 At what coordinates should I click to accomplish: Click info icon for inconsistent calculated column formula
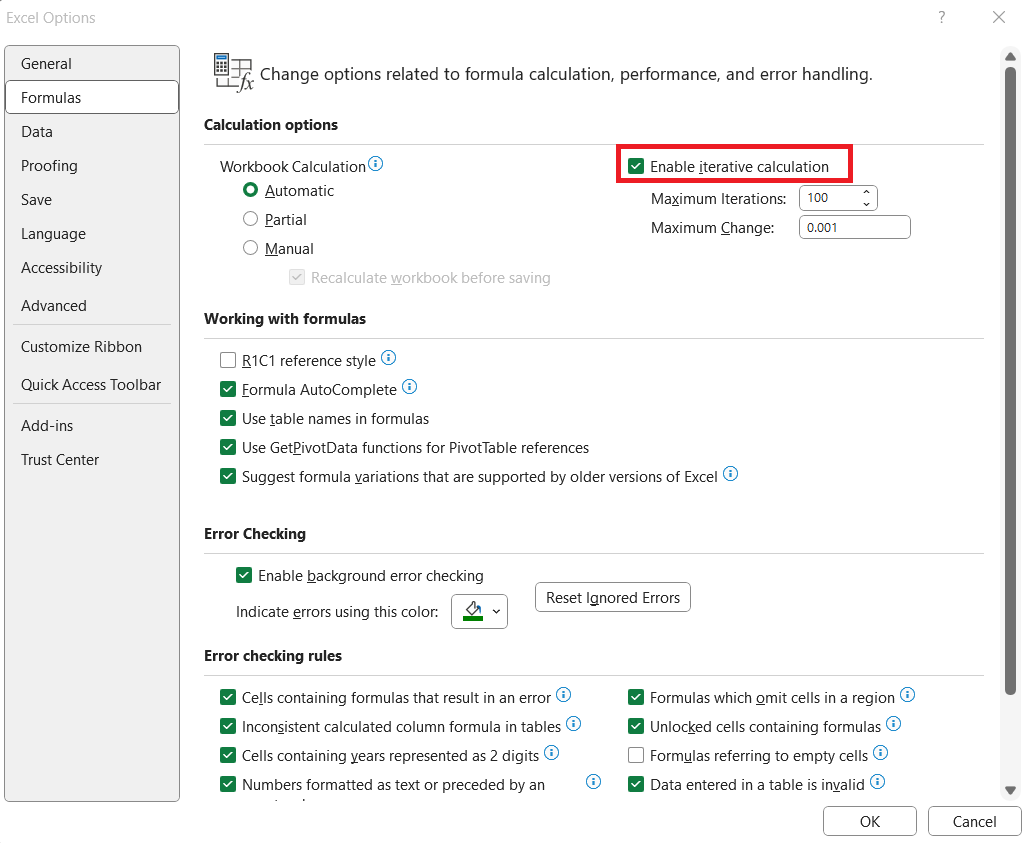573,724
